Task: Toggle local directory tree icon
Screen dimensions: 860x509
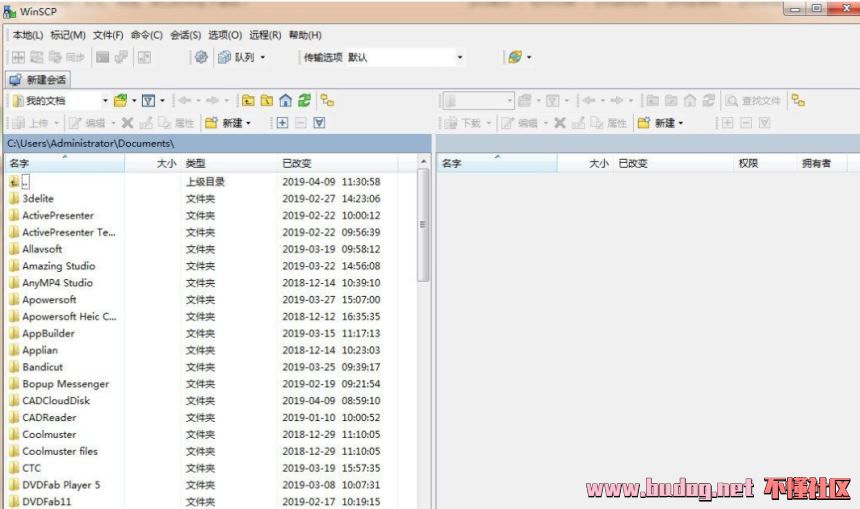Action: (x=327, y=100)
